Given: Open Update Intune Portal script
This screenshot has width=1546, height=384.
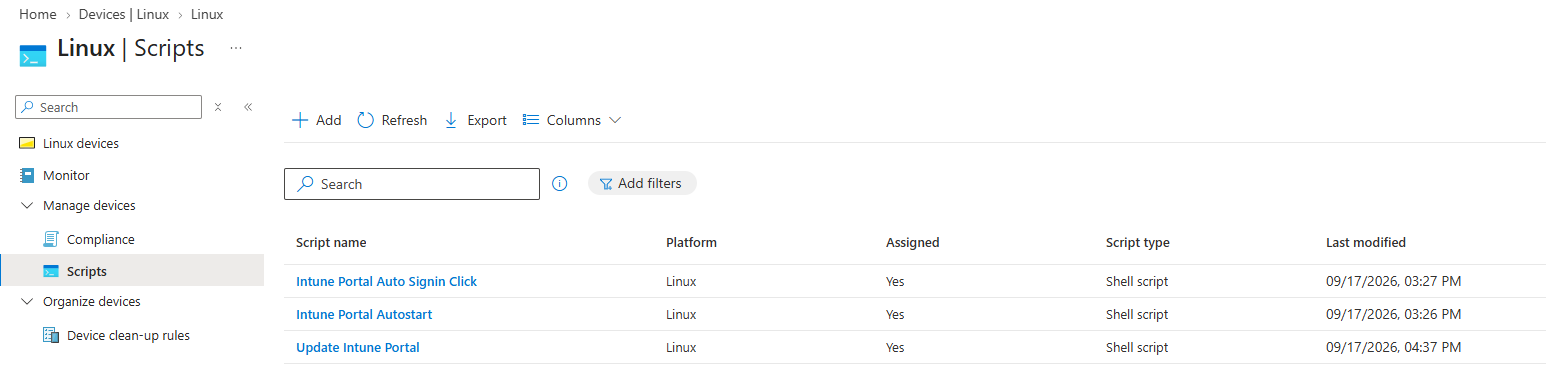Looking at the screenshot, I should point(358,348).
